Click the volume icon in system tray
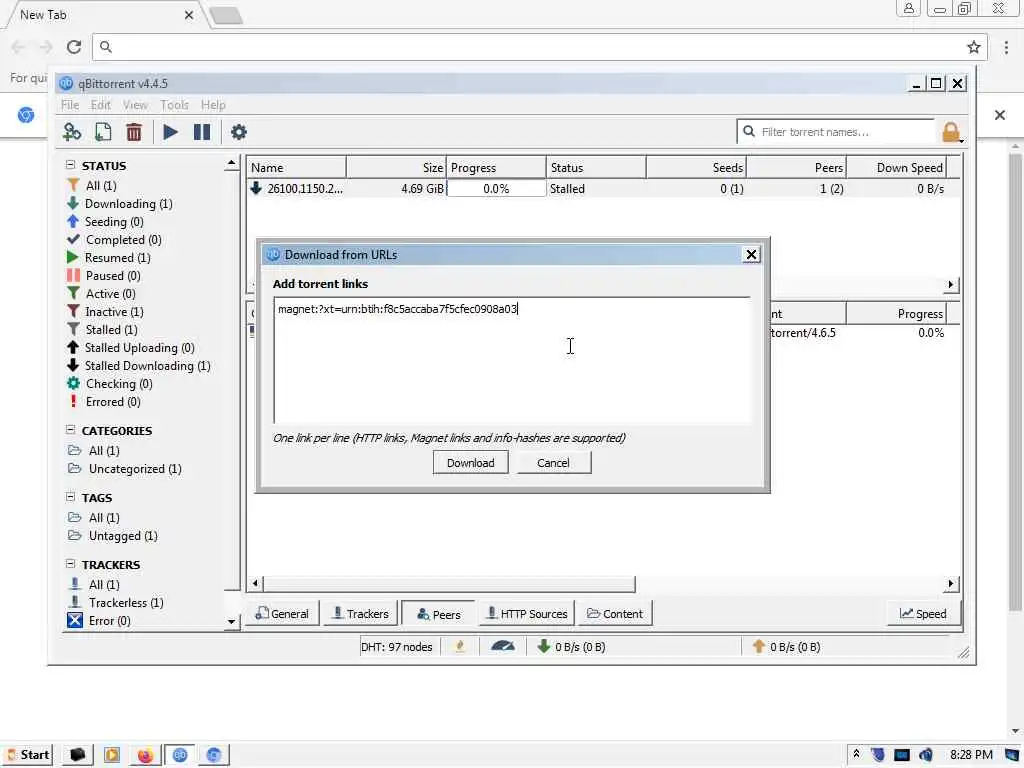Screen dimensions: 1024x768 pos(926,755)
